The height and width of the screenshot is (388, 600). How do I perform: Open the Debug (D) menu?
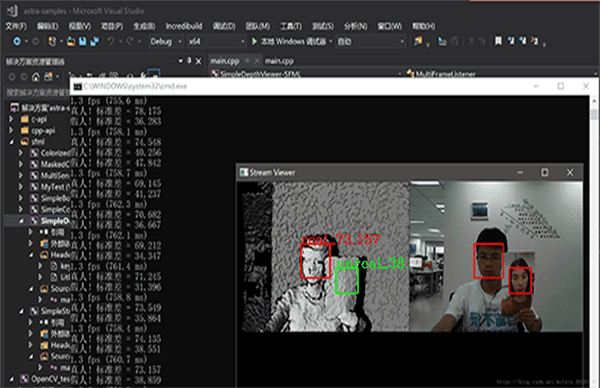point(224,26)
